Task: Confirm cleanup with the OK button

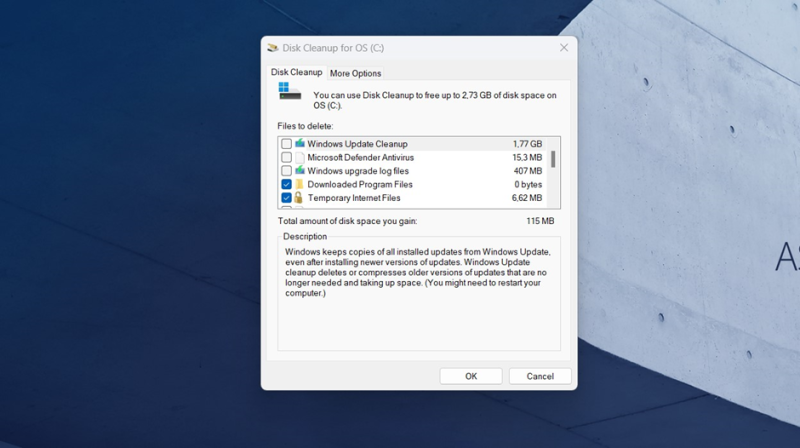Action: point(471,376)
